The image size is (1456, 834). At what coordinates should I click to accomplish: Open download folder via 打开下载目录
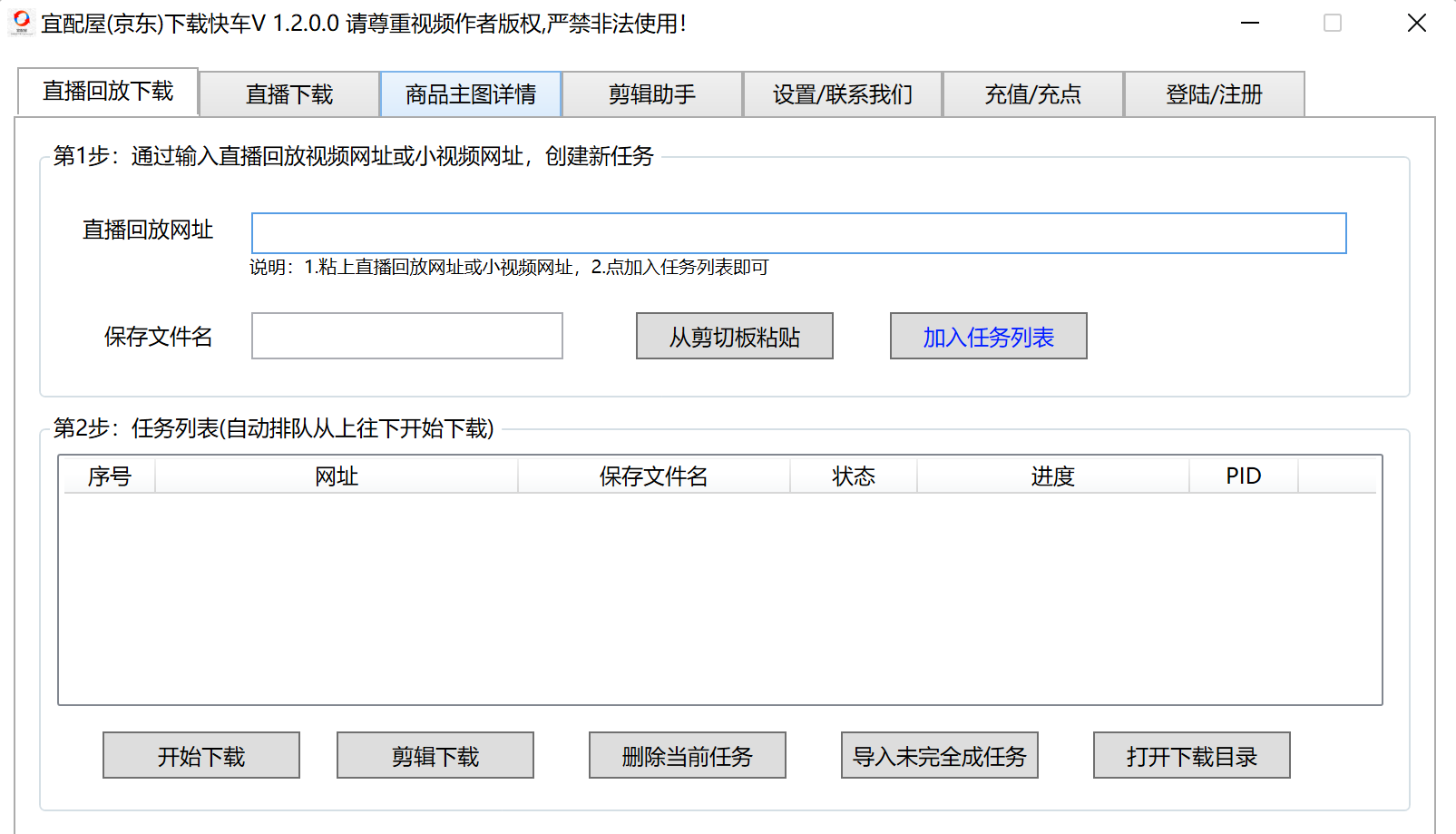1192,755
